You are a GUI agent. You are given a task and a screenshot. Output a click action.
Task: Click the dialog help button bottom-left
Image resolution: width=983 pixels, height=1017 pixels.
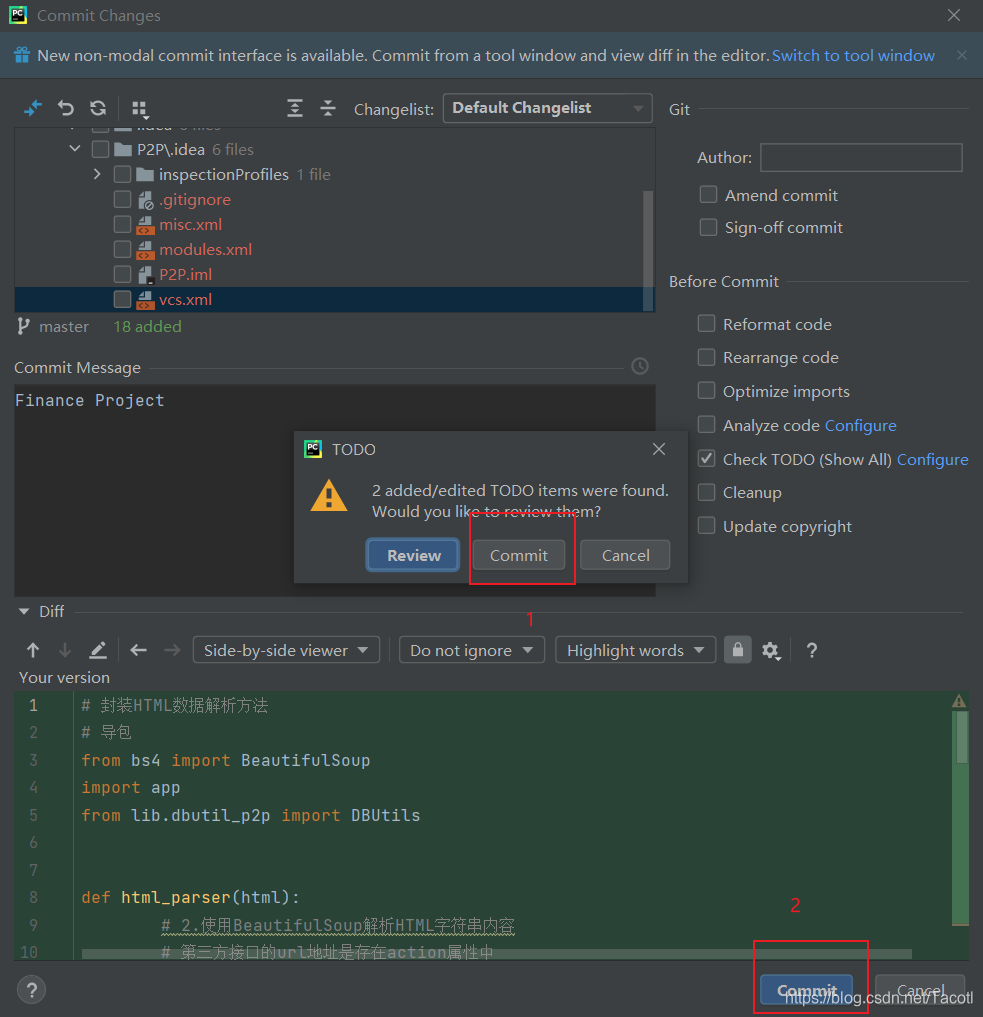pyautogui.click(x=32, y=990)
